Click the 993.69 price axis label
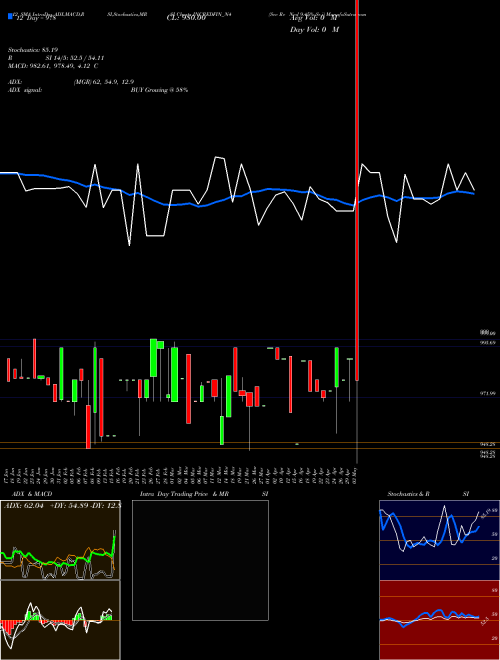The width and height of the screenshot is (500, 660). [x=488, y=343]
